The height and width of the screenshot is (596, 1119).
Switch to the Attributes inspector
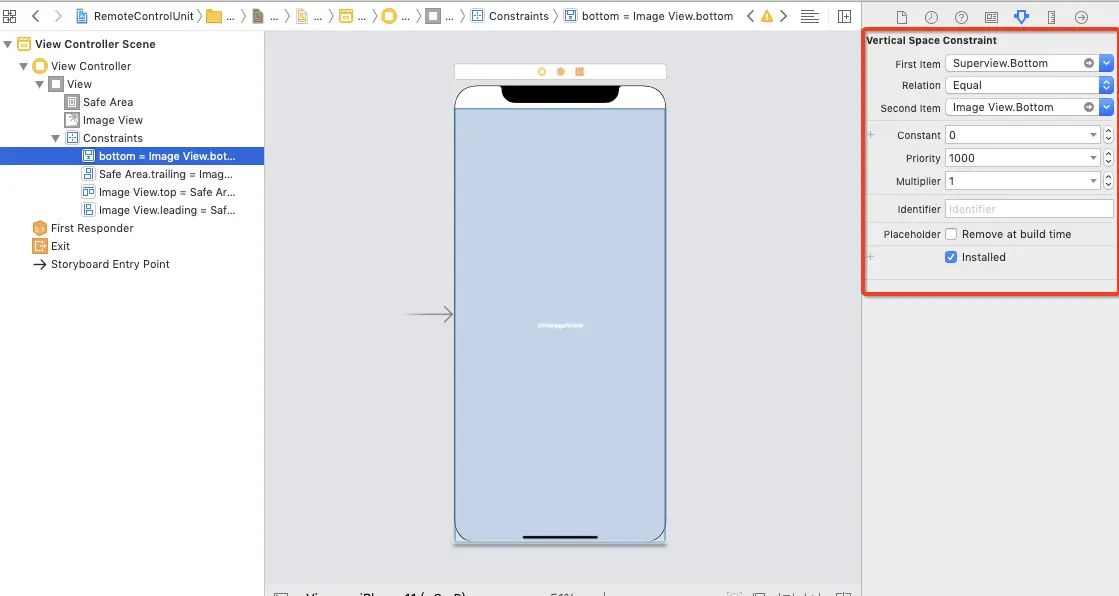tap(1021, 16)
